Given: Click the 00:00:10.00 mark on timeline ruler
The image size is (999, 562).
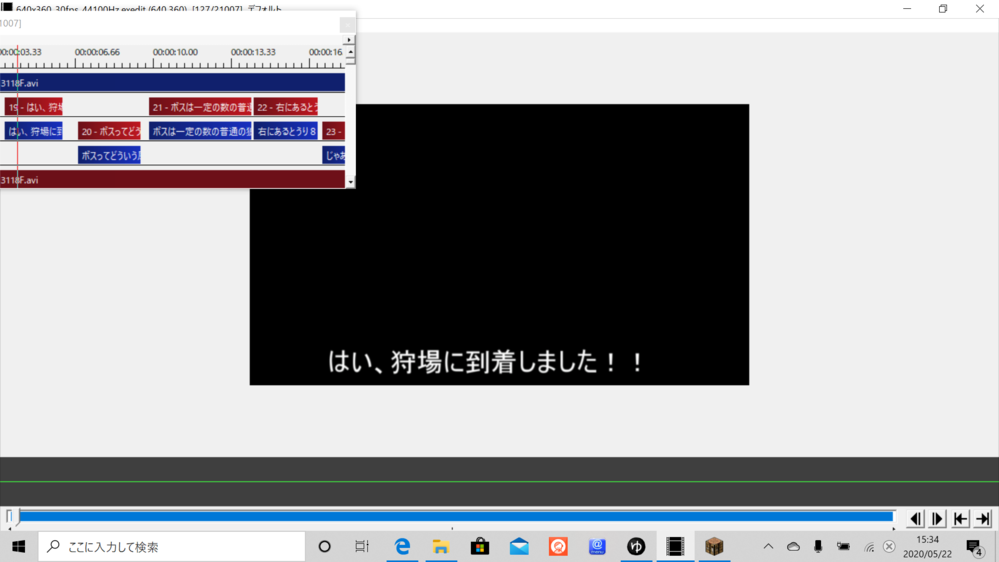Looking at the screenshot, I should pos(175,52).
